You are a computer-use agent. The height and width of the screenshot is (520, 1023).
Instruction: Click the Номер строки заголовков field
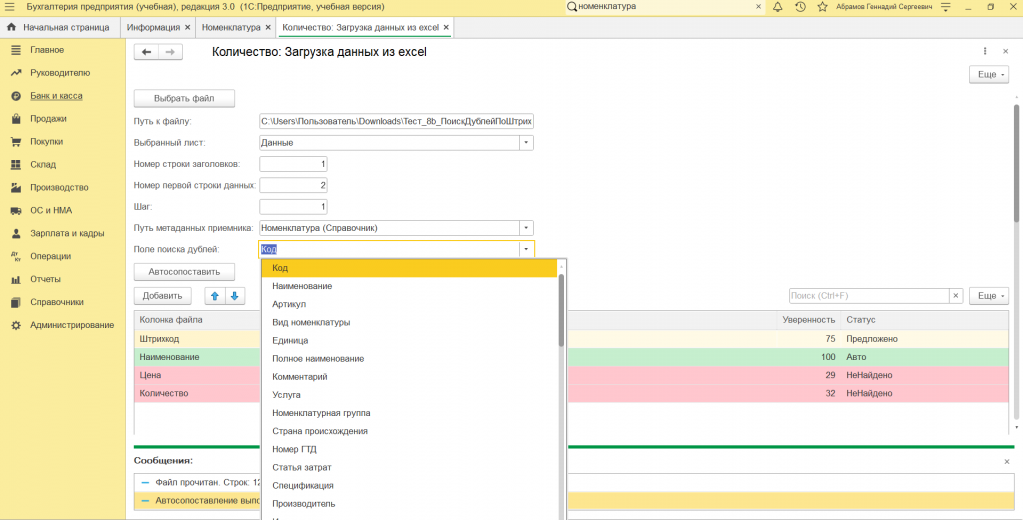click(293, 164)
